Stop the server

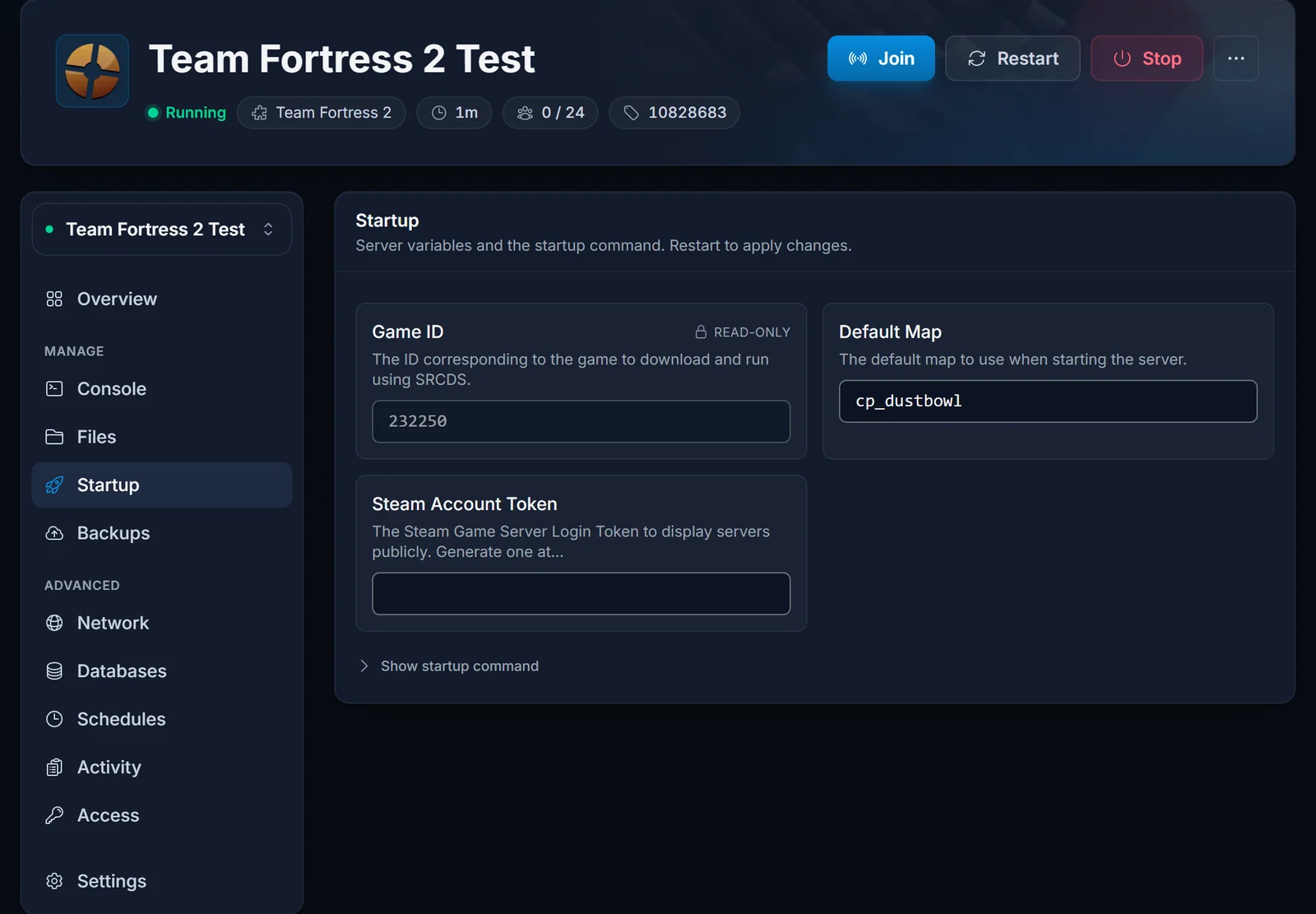pos(1147,58)
